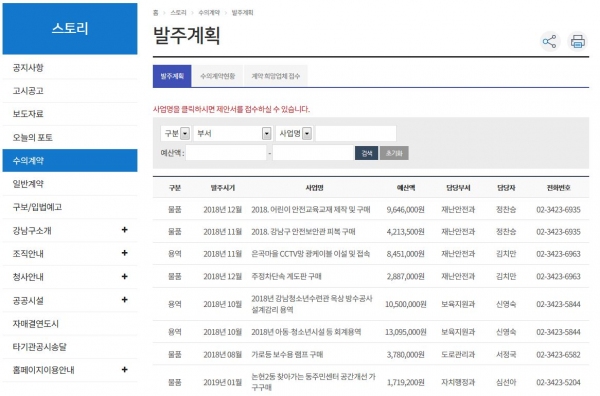Click the minimum 예산액 input field
Viewport: 600px width, 396px height.
coord(226,153)
